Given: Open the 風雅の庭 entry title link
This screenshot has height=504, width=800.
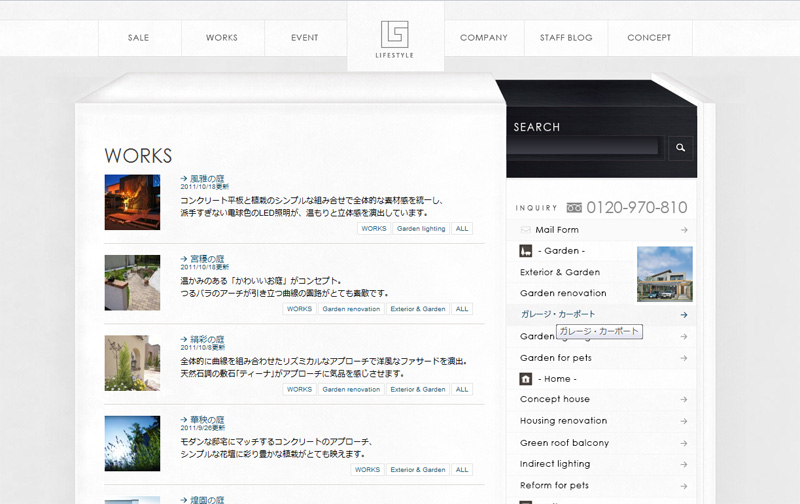Looking at the screenshot, I should coord(207,179).
